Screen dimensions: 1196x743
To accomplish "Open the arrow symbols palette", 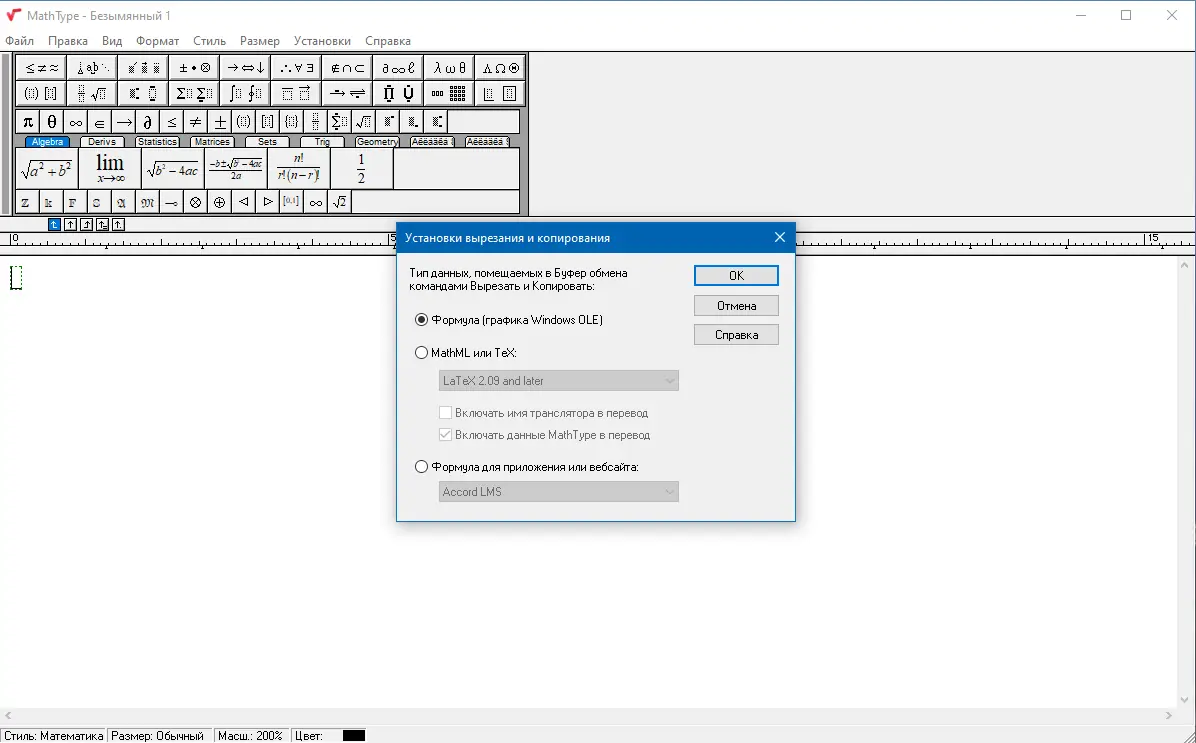I will pos(246,68).
